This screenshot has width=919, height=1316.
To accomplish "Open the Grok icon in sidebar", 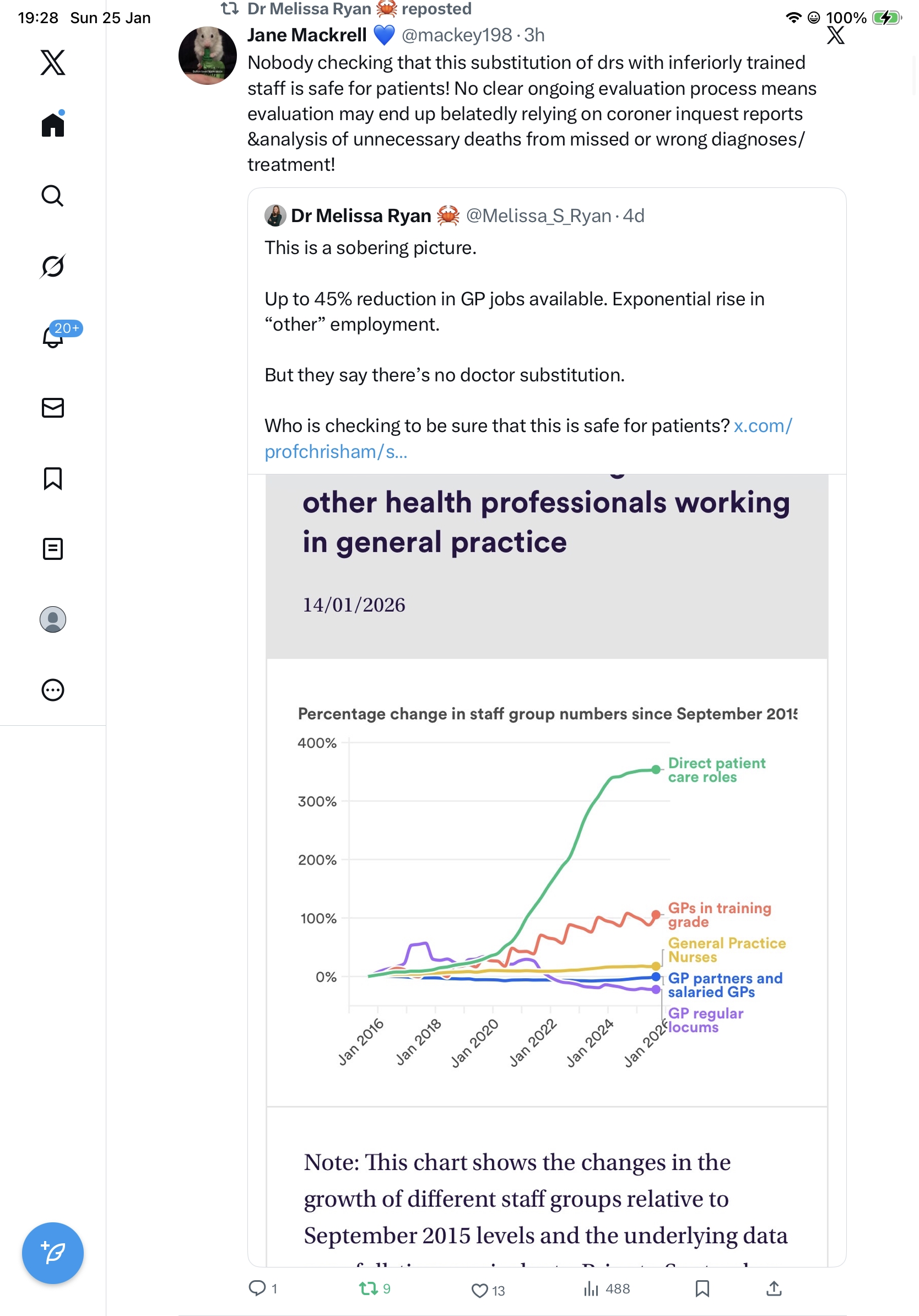I will pos(53,267).
